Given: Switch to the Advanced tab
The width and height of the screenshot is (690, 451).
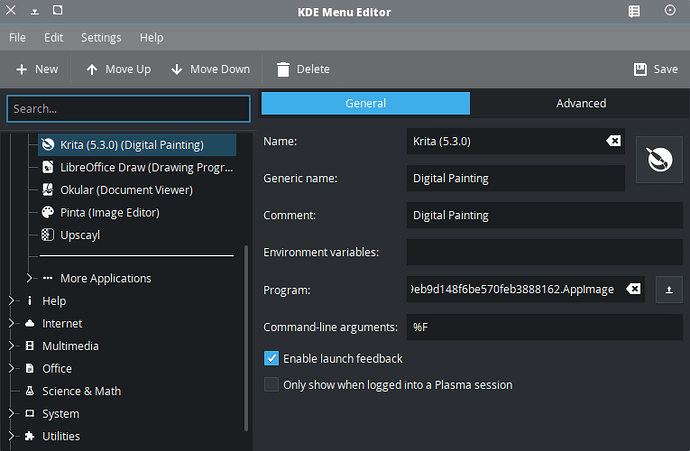Looking at the screenshot, I should (580, 103).
